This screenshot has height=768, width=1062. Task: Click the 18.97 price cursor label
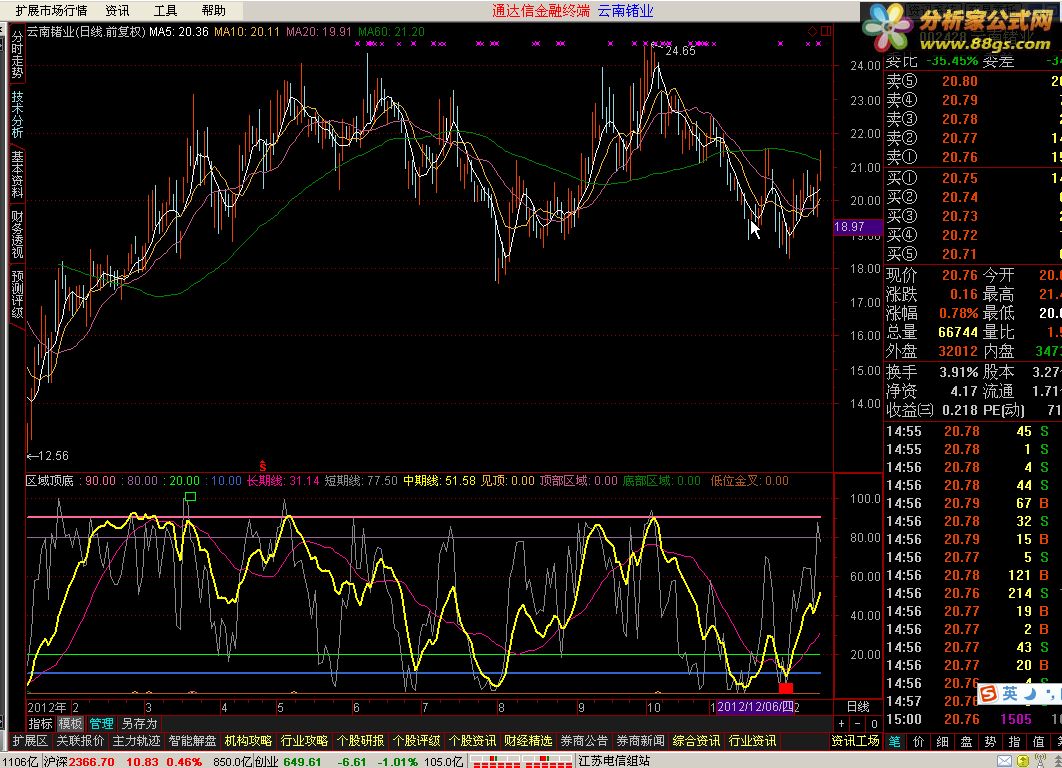857,227
